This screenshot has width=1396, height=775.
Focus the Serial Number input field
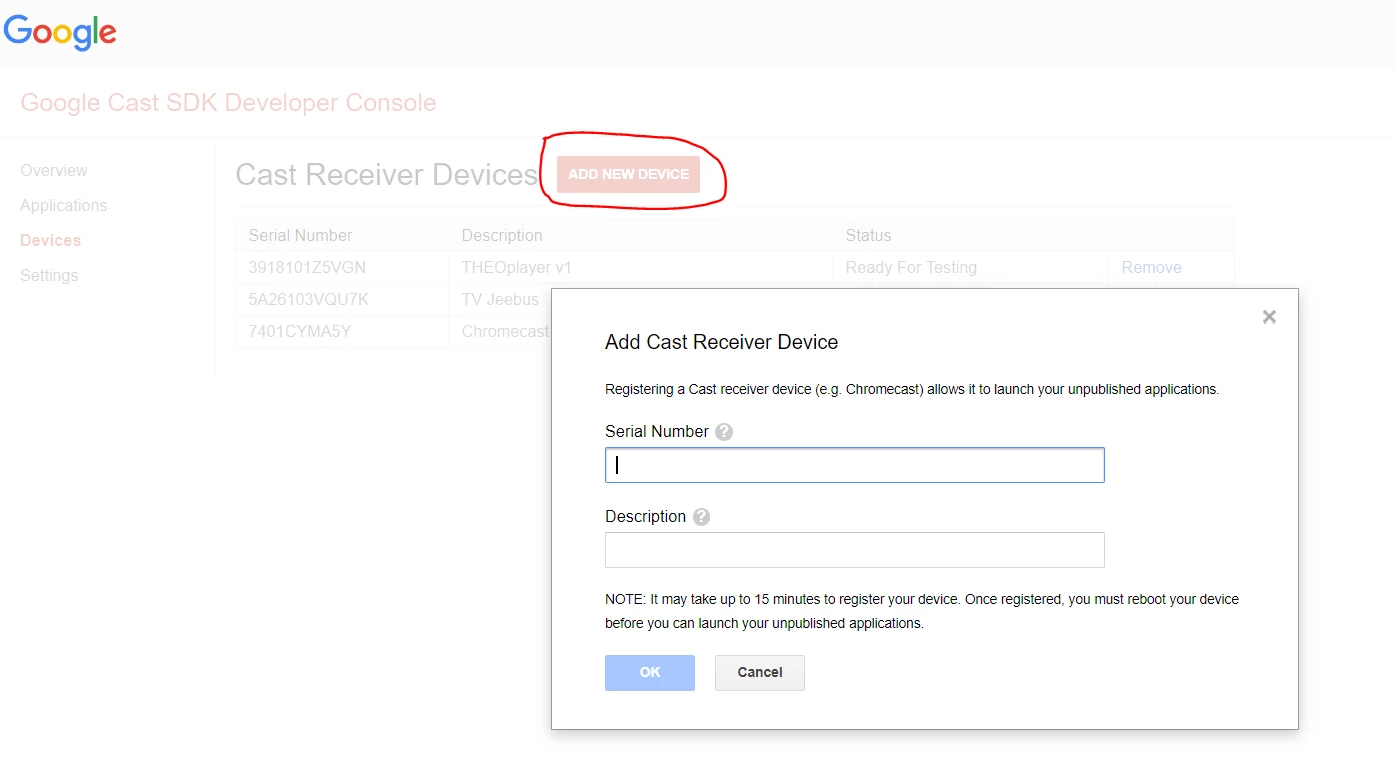tap(854, 464)
